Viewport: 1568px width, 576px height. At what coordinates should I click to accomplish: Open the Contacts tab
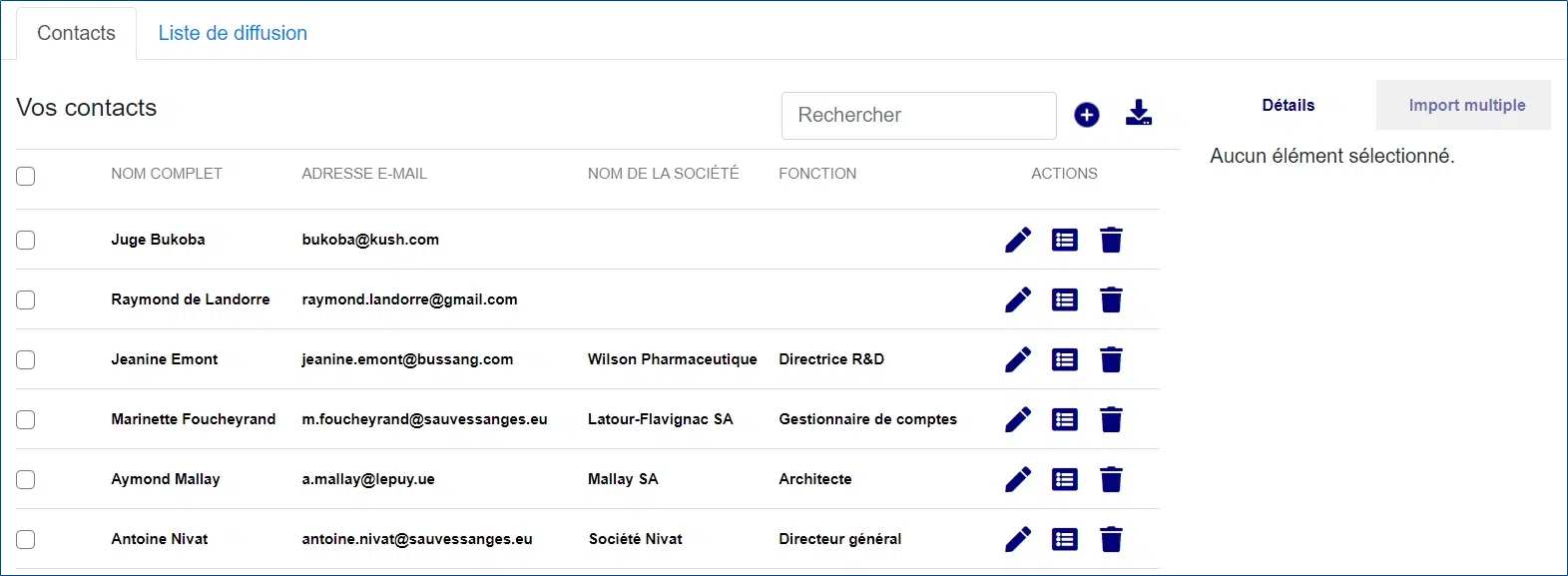coord(76,33)
